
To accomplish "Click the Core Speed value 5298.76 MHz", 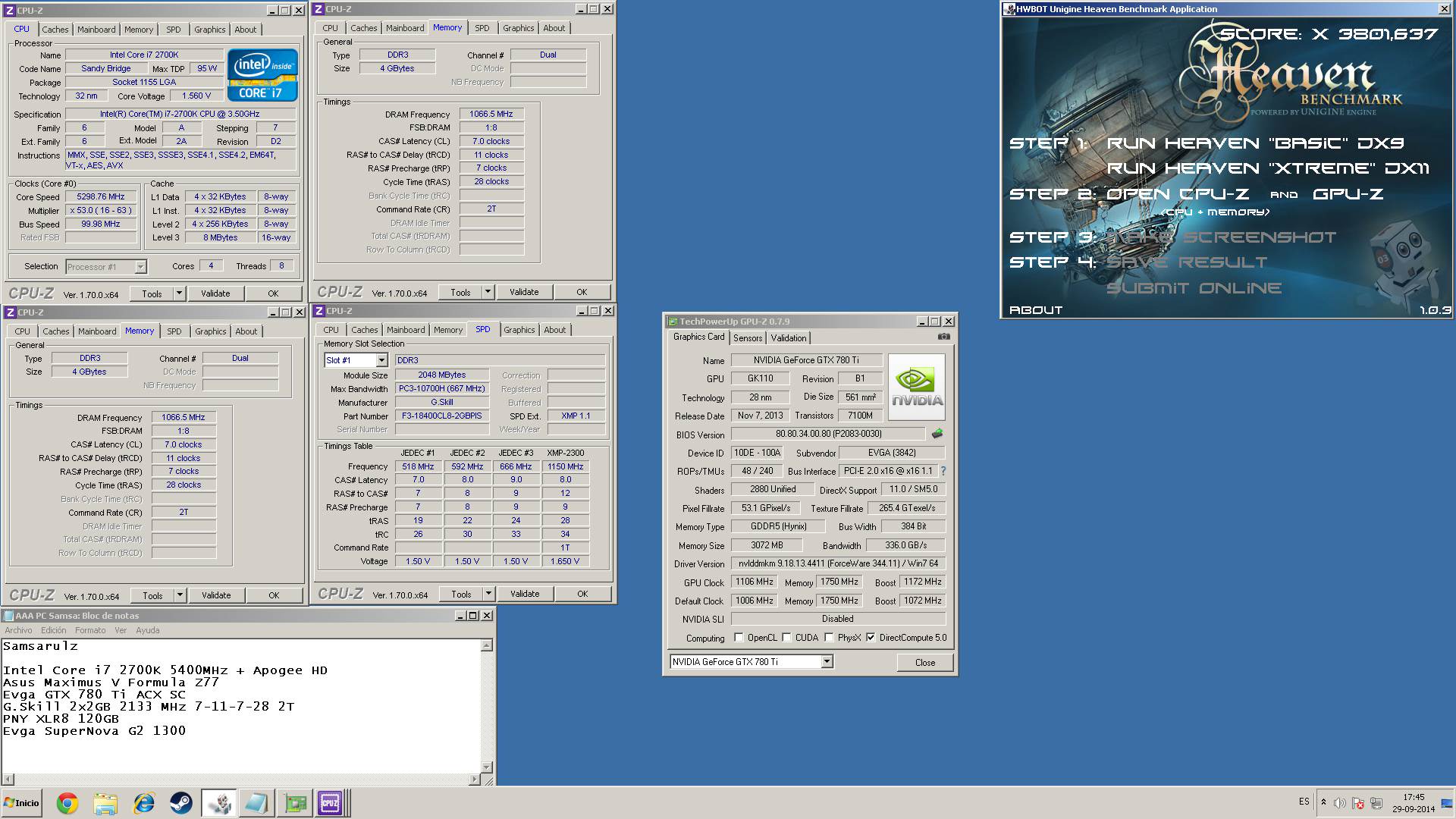I will coord(100,196).
